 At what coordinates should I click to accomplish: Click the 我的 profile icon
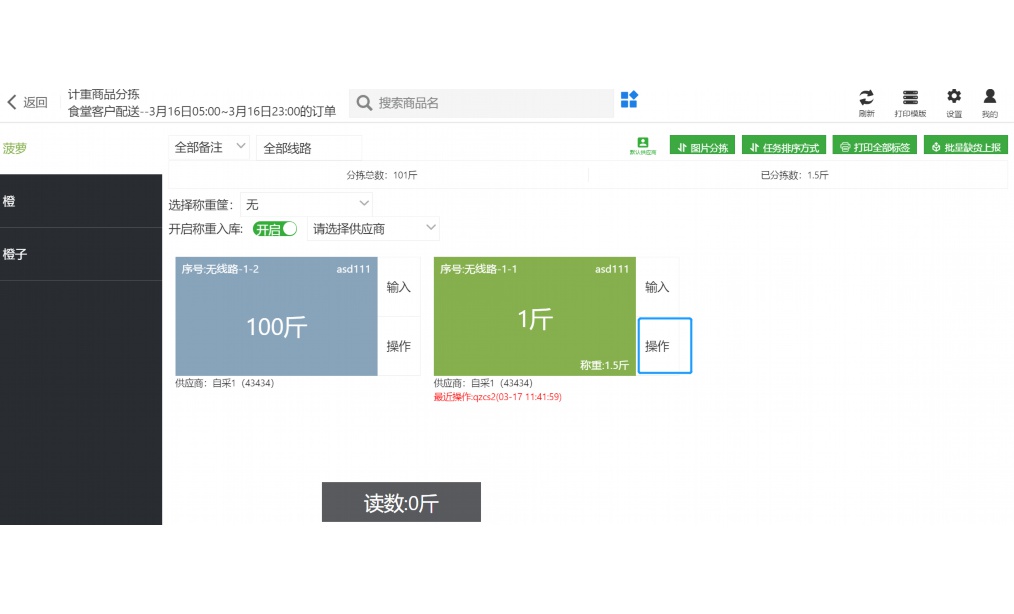tap(989, 99)
